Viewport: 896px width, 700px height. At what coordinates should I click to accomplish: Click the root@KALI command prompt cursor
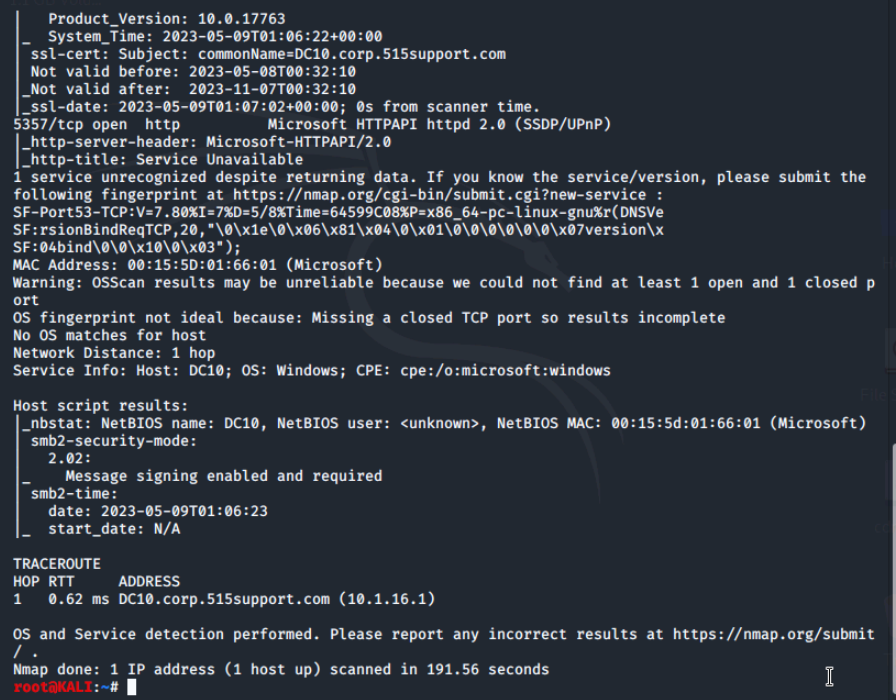tap(131, 687)
